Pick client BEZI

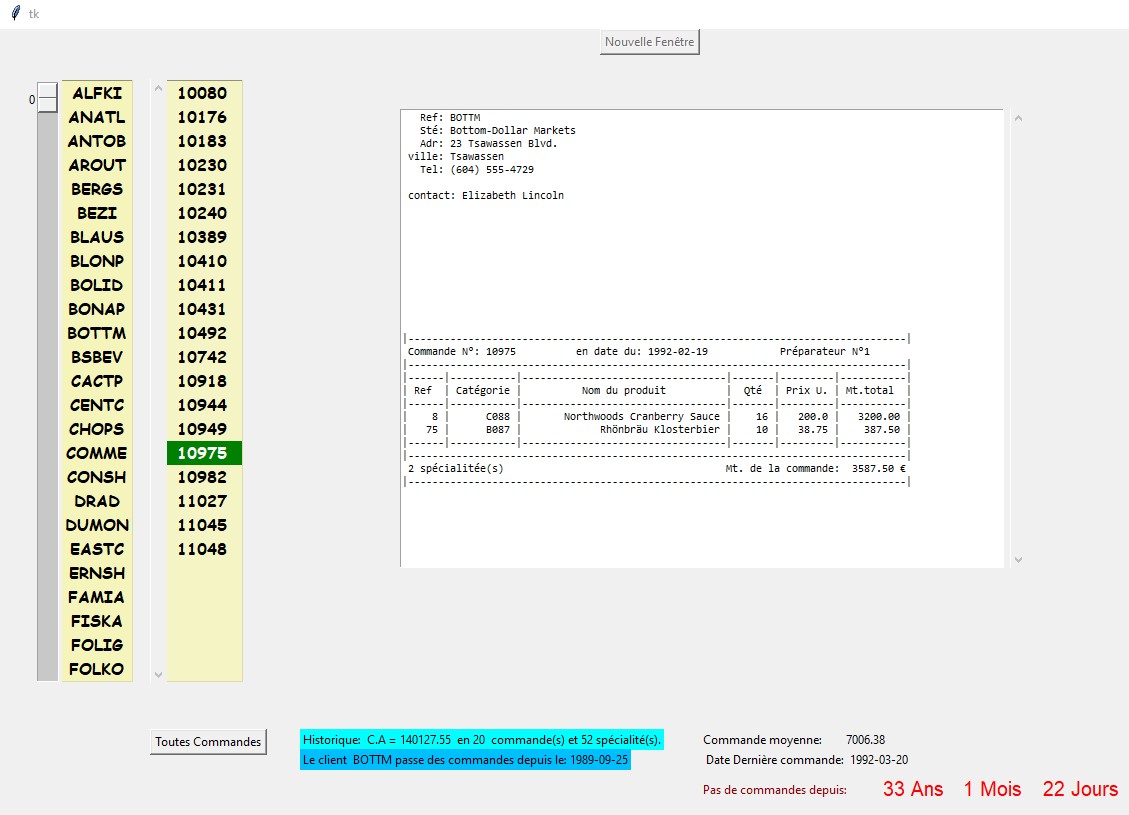coord(97,213)
